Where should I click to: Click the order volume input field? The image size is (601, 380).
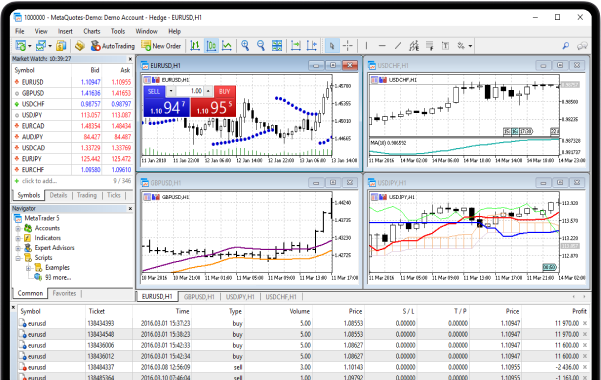189,91
